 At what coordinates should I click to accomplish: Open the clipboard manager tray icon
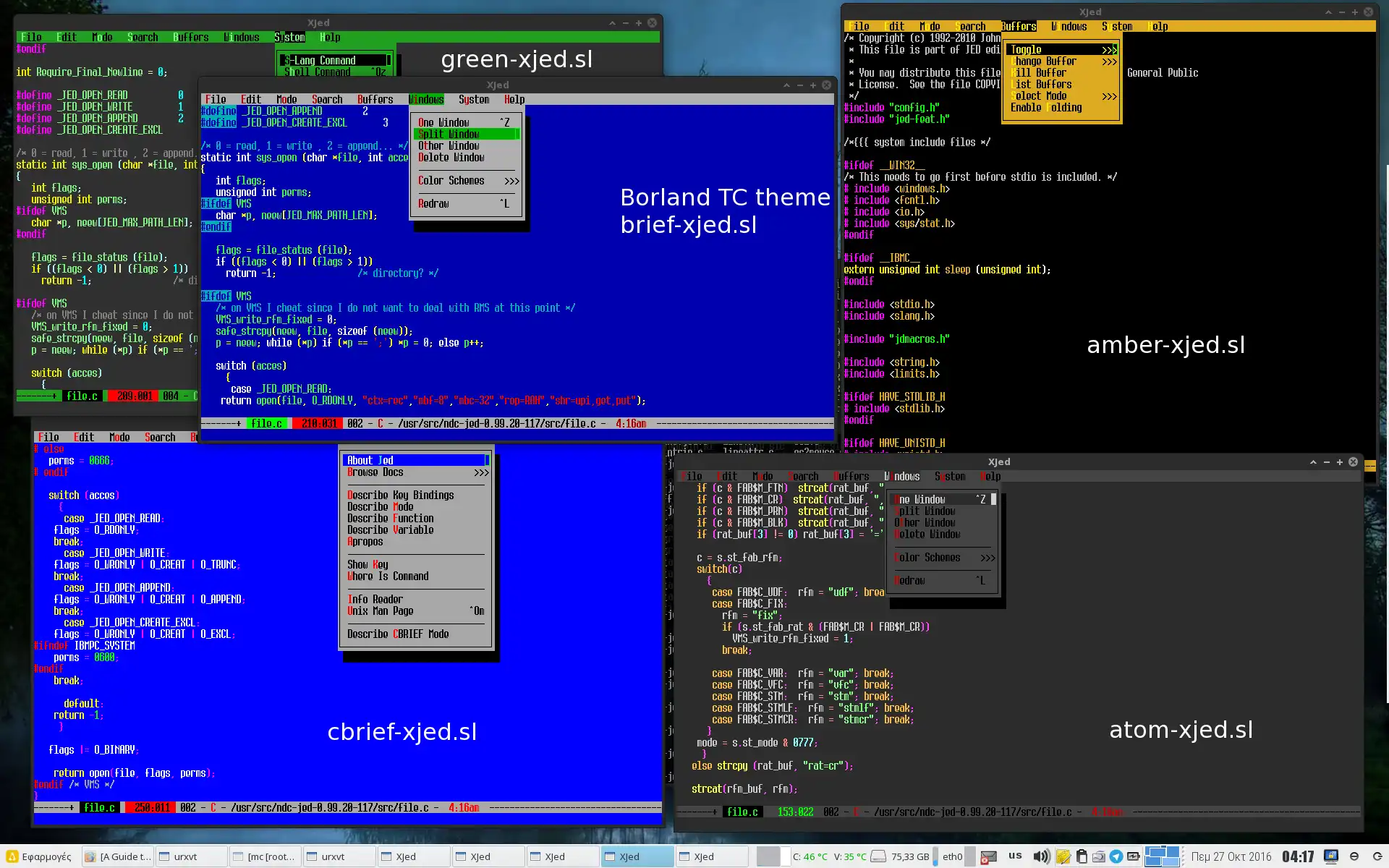click(x=1082, y=856)
